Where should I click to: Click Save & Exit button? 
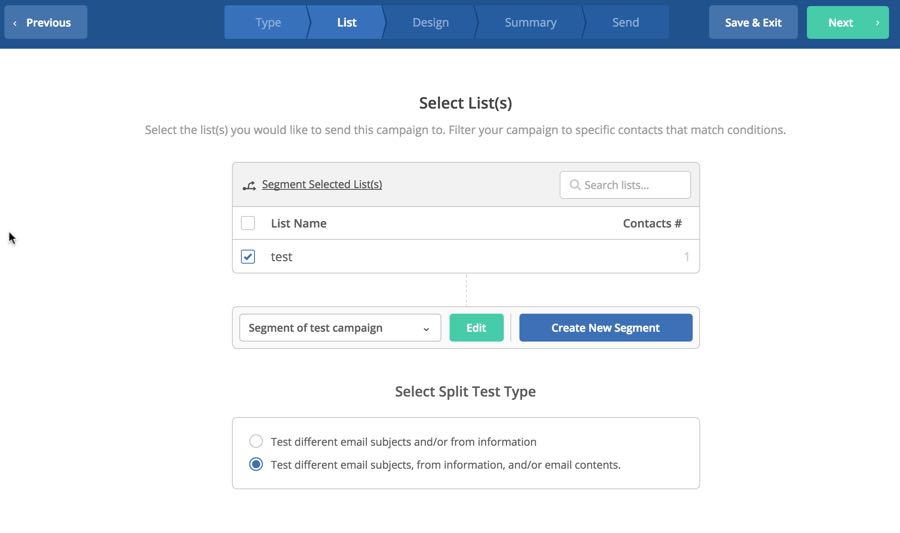point(753,23)
